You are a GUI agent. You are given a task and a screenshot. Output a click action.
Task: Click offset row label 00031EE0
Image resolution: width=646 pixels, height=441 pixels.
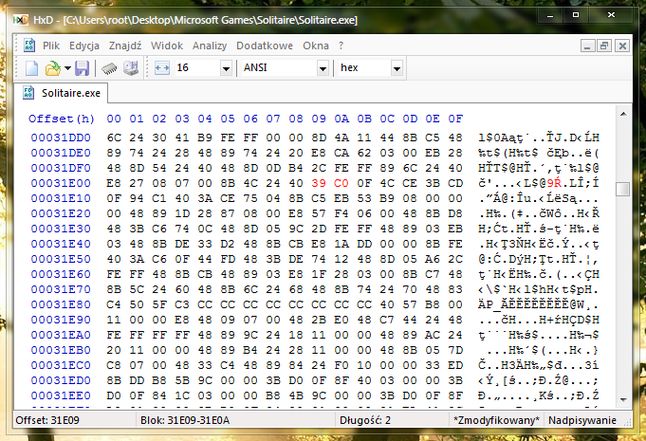(61, 396)
